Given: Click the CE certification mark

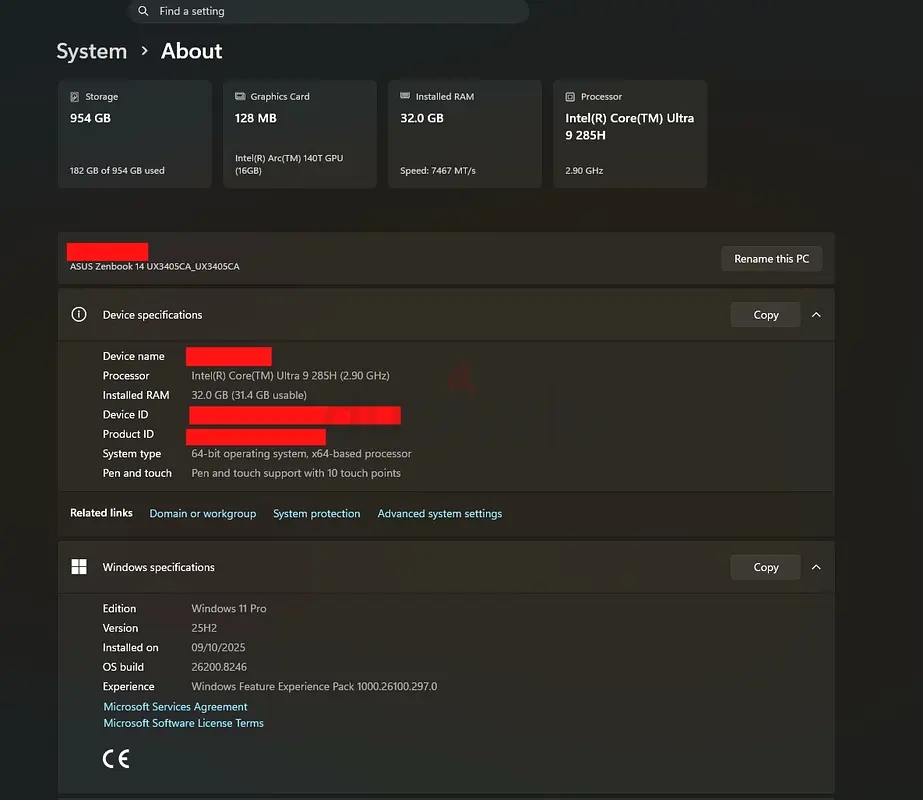Looking at the screenshot, I should tap(116, 759).
